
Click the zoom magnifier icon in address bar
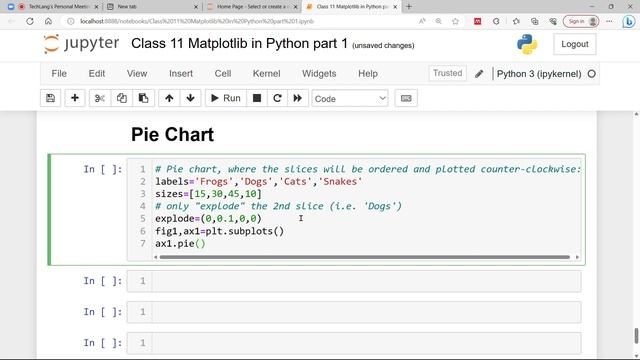click(x=438, y=21)
